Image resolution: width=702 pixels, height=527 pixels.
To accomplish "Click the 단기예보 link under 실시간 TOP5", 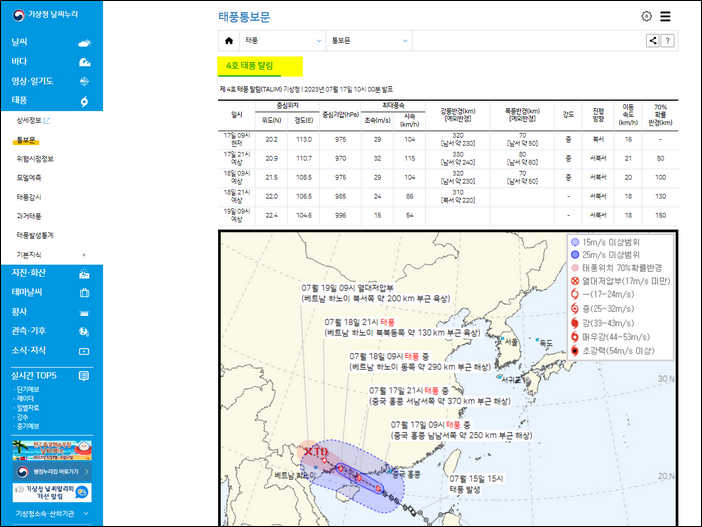I will tap(28, 389).
